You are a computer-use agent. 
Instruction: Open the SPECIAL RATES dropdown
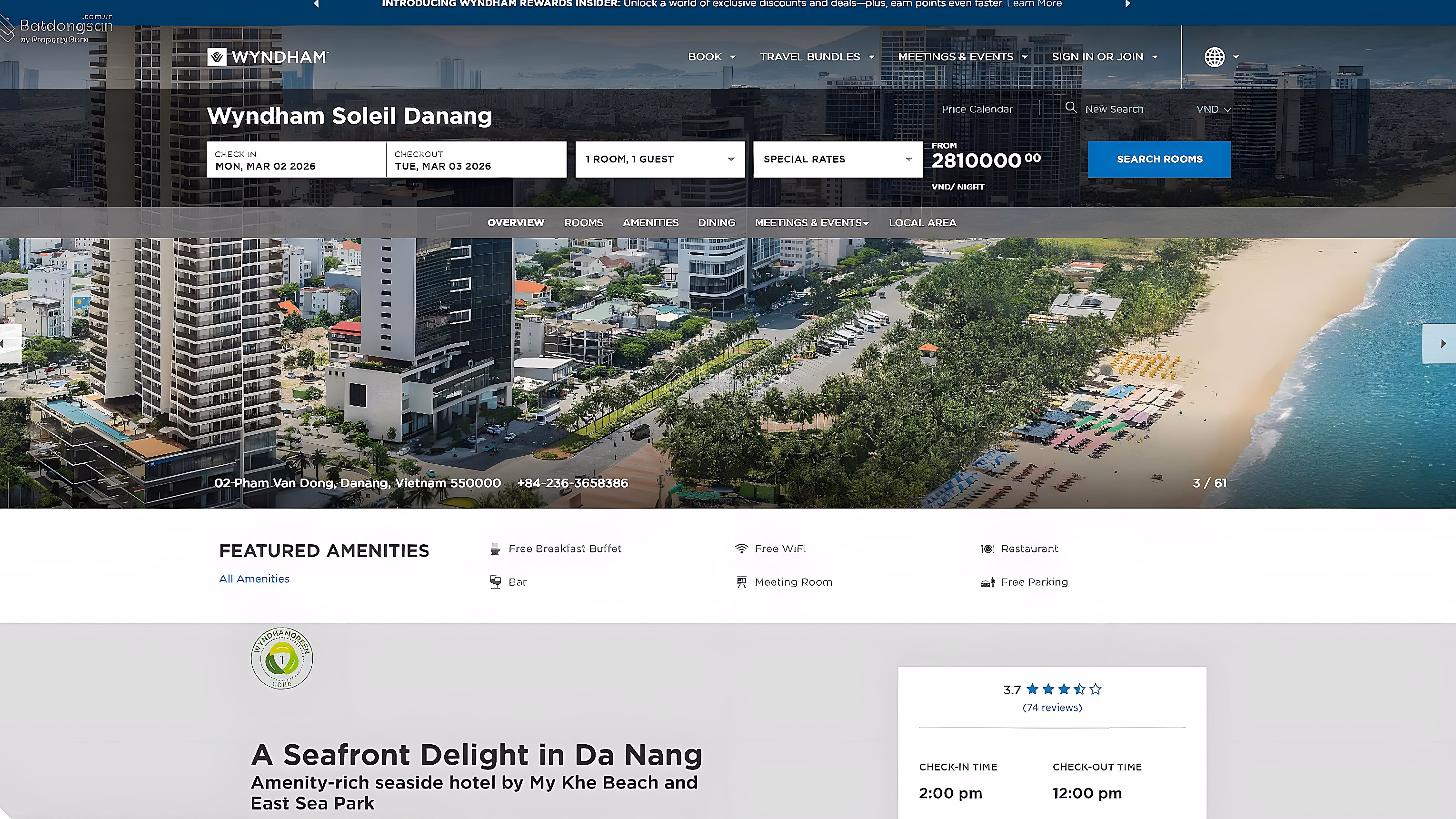pos(838,160)
